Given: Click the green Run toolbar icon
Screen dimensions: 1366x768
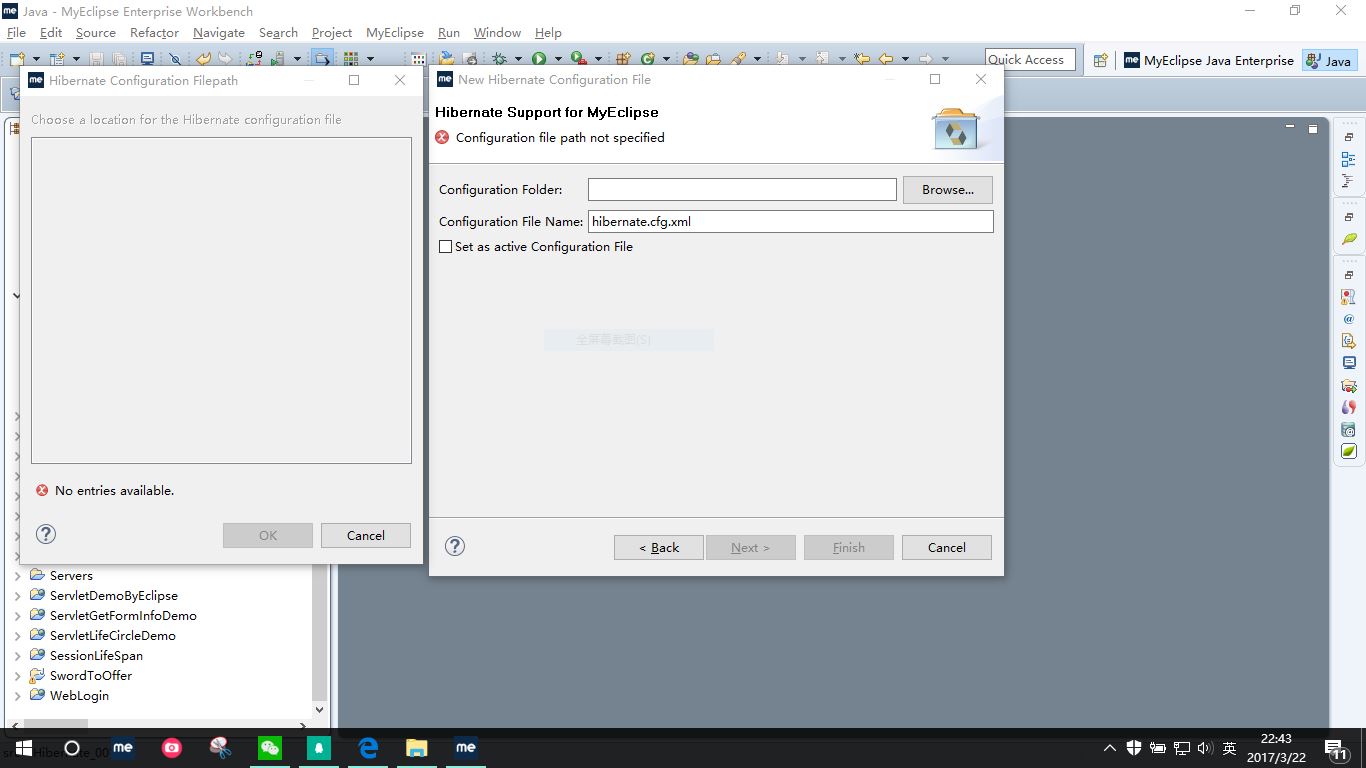Looking at the screenshot, I should [538, 59].
